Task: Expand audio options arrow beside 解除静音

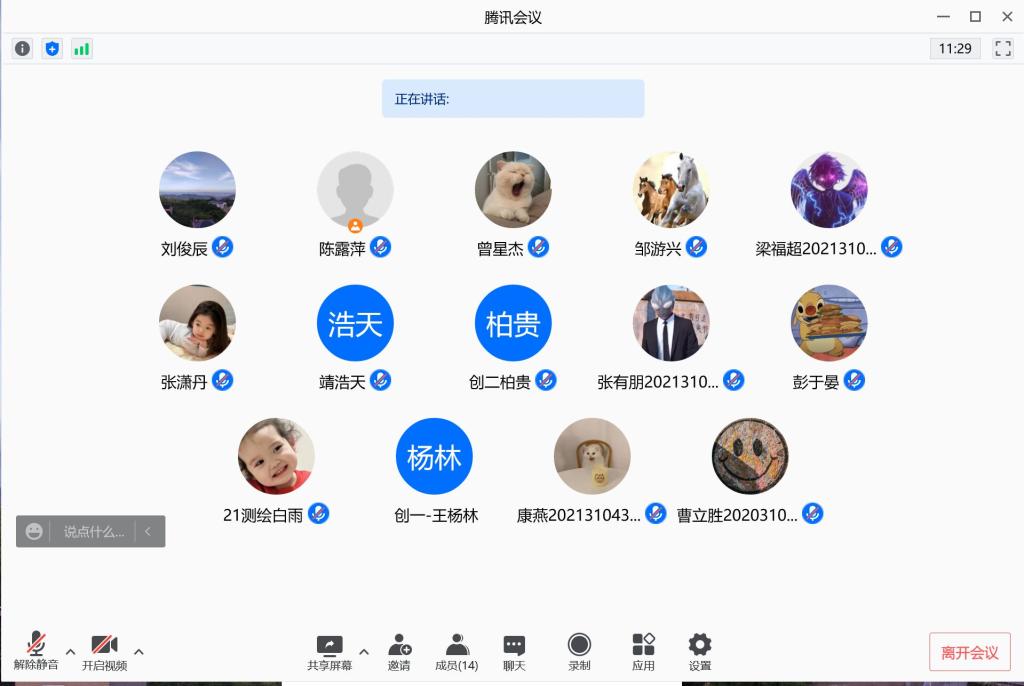Action: pos(71,651)
